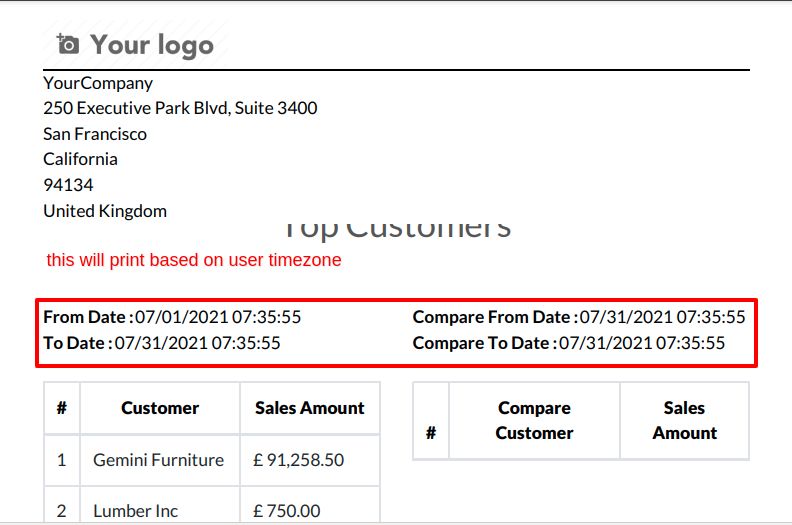Viewport: 792px width, 525px height.
Task: Click the 'Compare From Date' value
Action: click(662, 317)
